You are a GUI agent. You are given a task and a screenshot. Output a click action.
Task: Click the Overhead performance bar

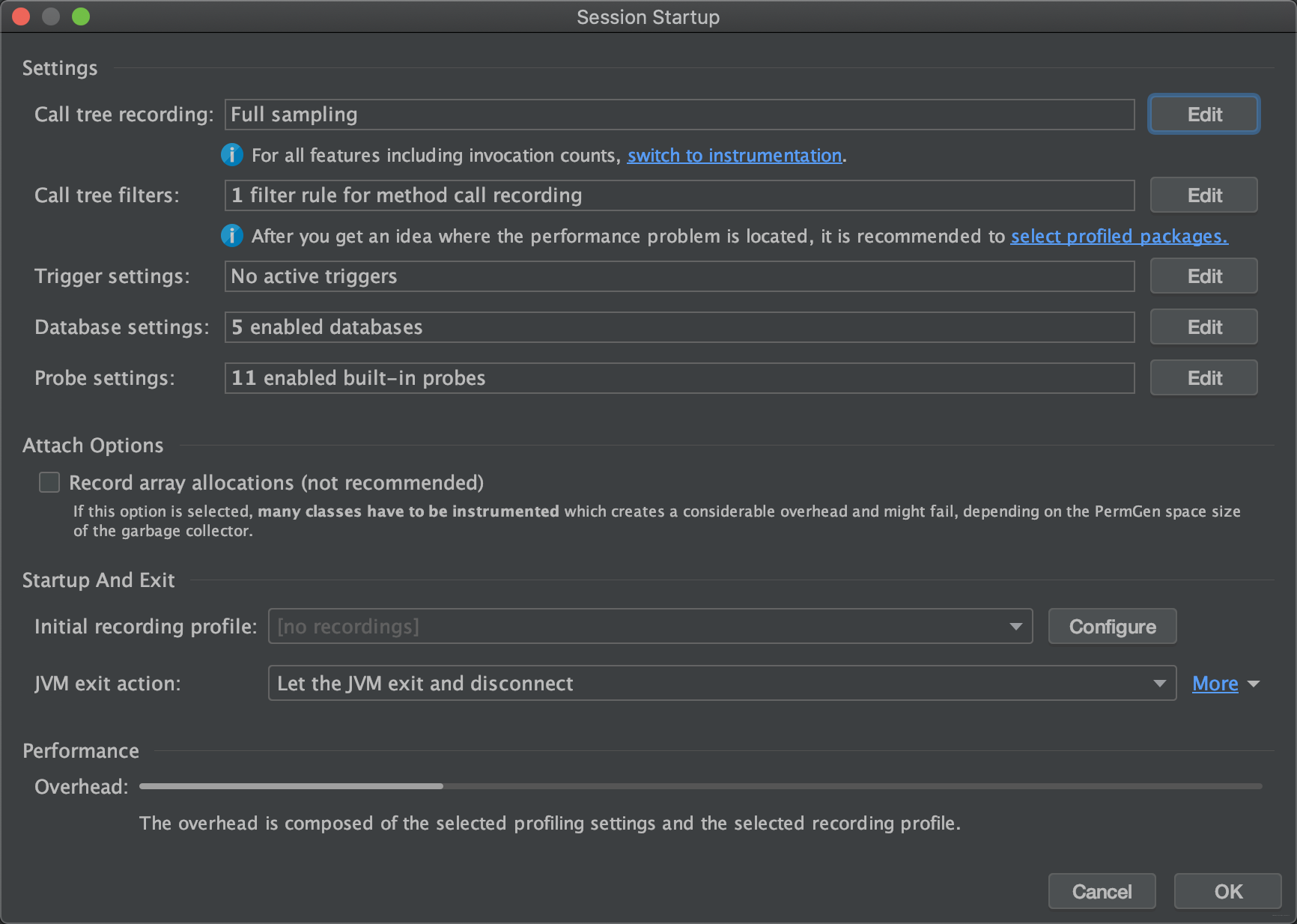click(700, 786)
